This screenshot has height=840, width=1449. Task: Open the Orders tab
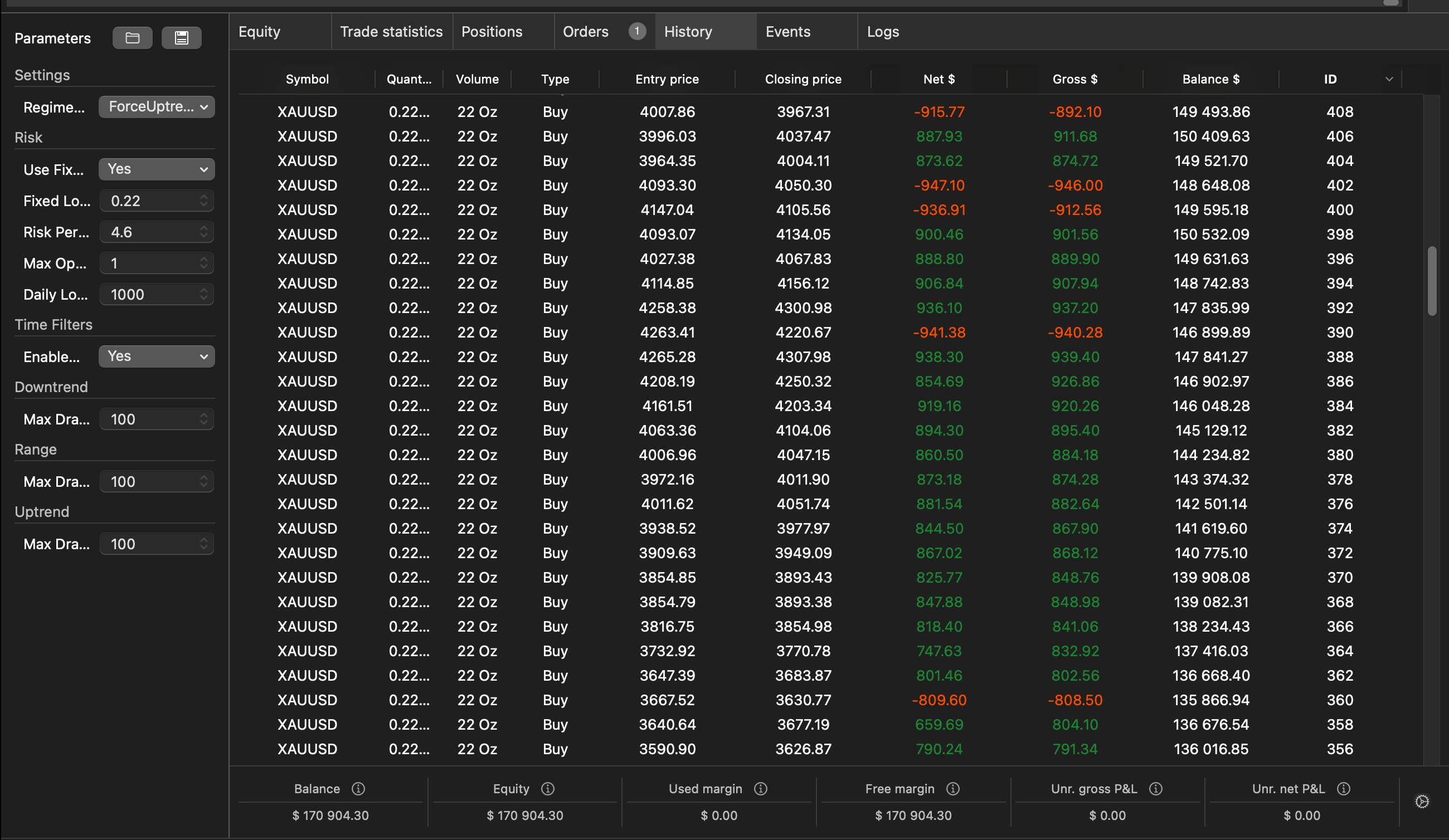click(x=585, y=32)
